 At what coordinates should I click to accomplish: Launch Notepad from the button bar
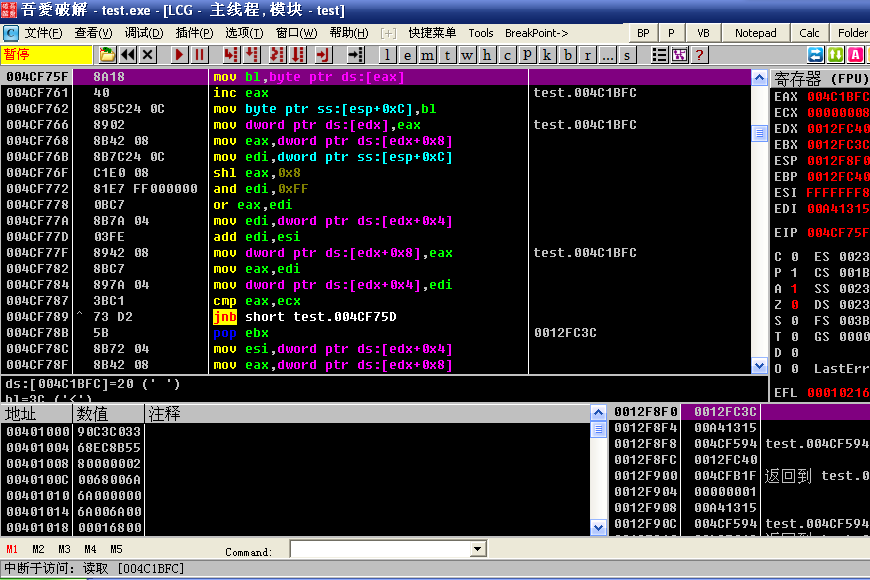click(x=756, y=33)
